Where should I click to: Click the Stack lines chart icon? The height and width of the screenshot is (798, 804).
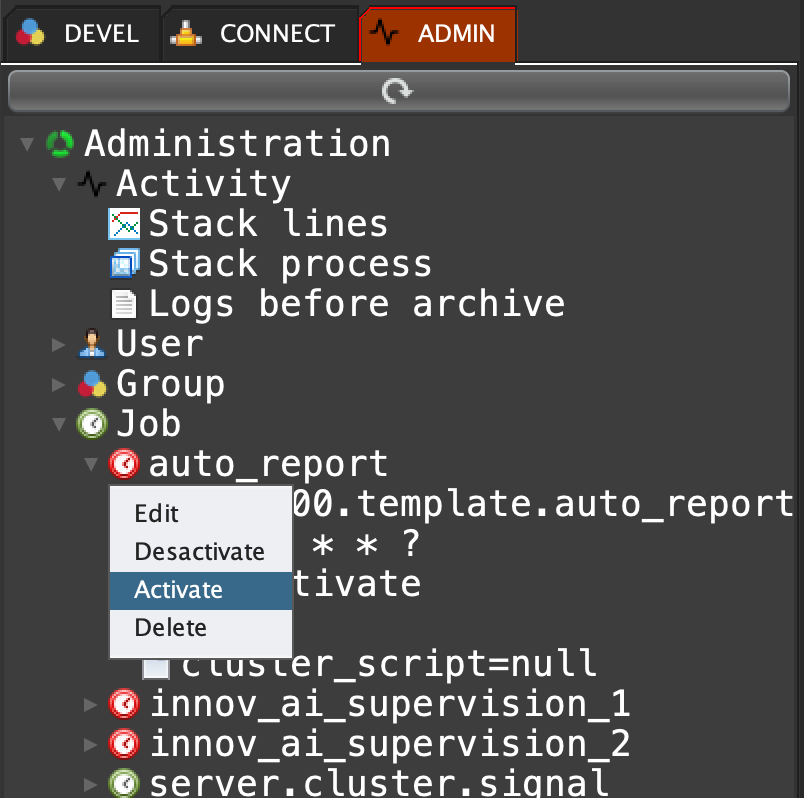123,224
